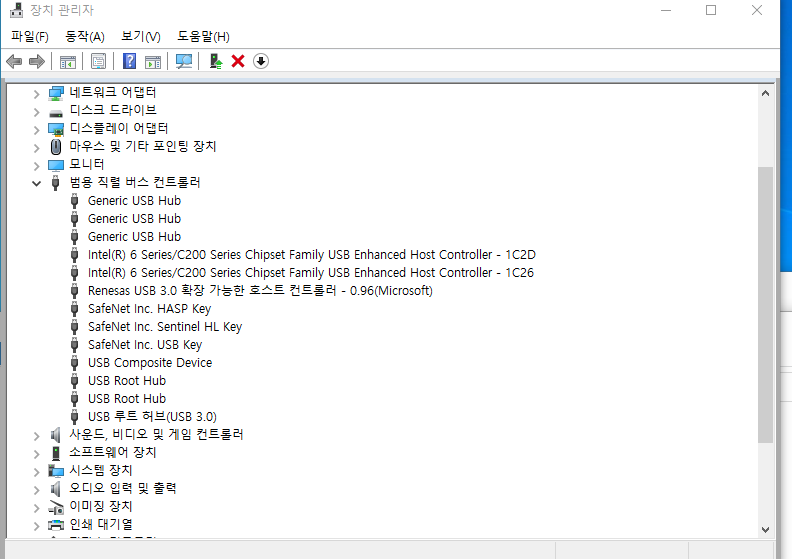Open the 보기(V) menu
Viewport: 792px width, 559px height.
coord(141,36)
